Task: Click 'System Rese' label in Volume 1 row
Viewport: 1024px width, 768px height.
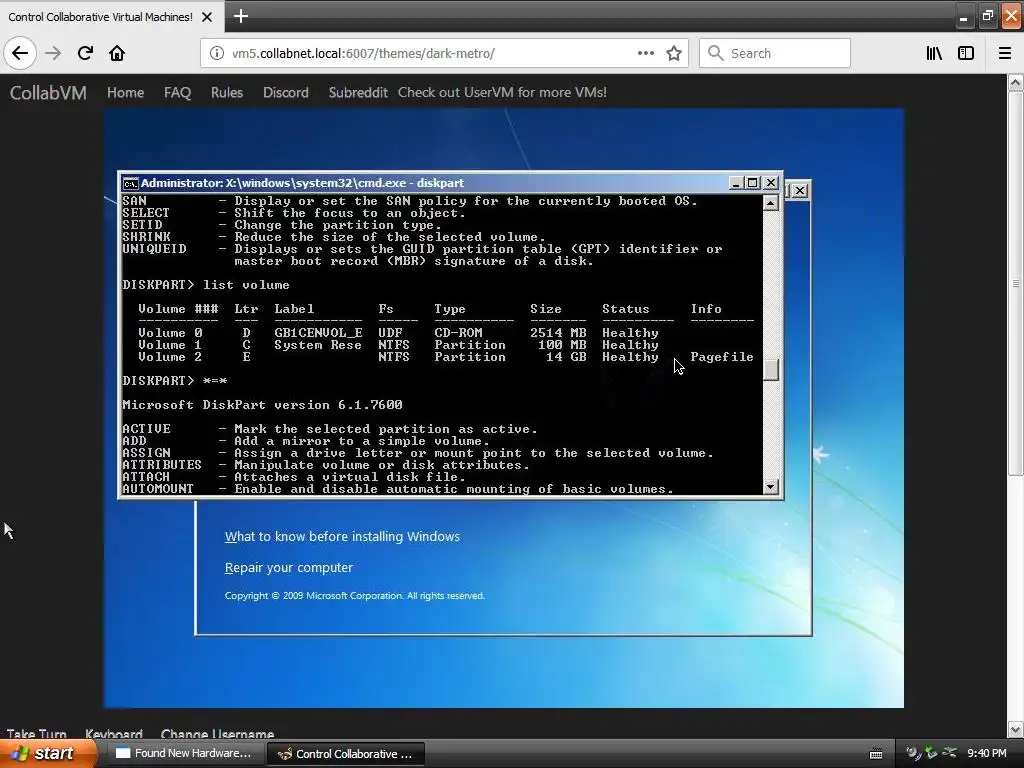Action: [317, 345]
